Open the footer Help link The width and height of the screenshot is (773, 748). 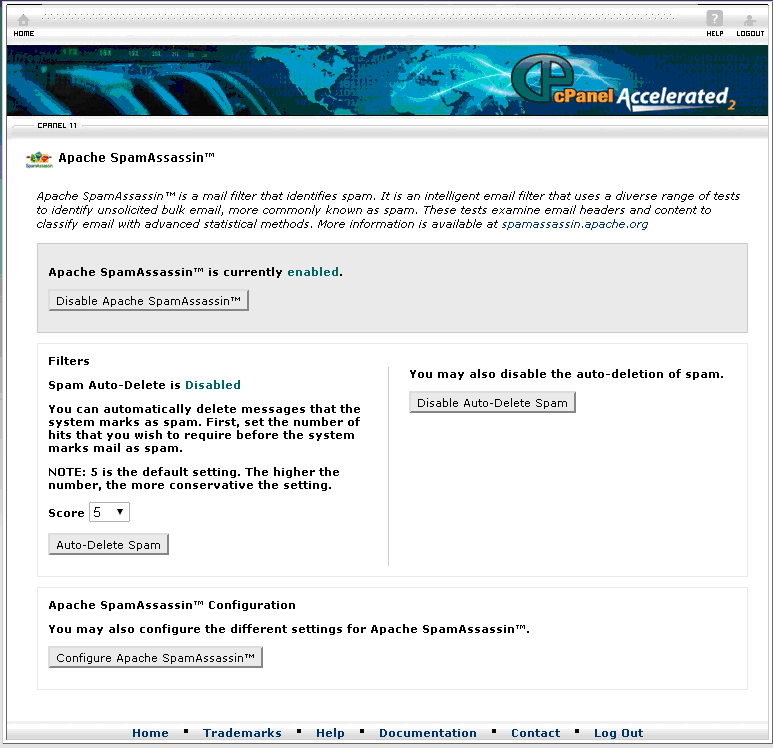330,733
